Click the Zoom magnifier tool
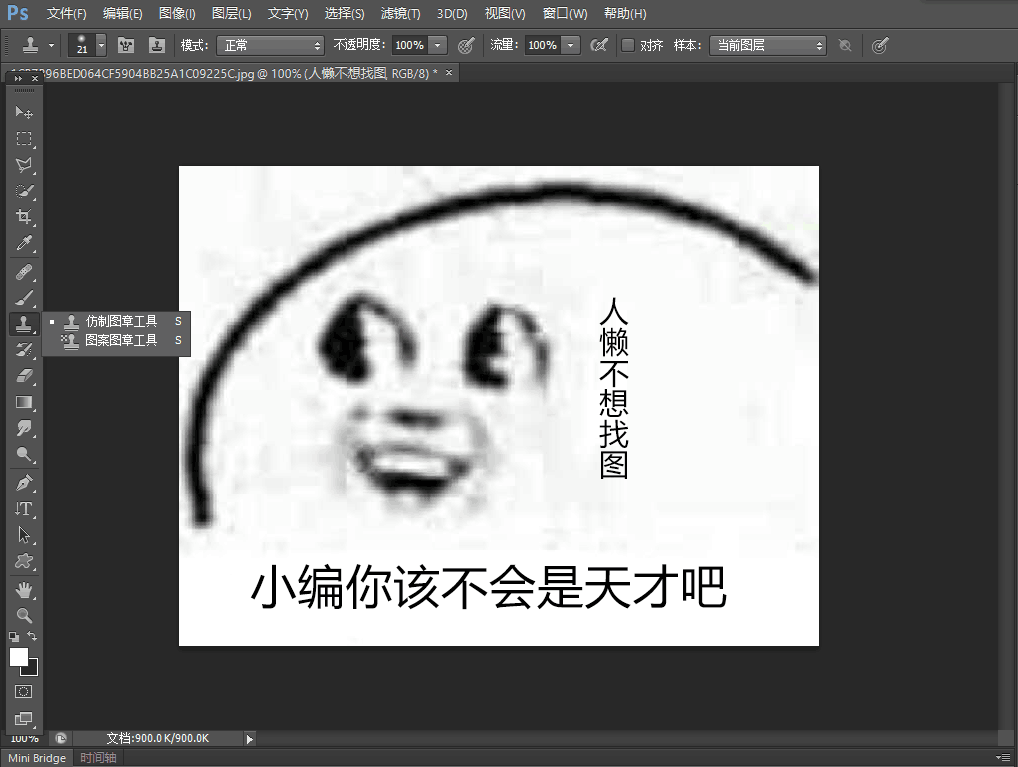 click(24, 616)
